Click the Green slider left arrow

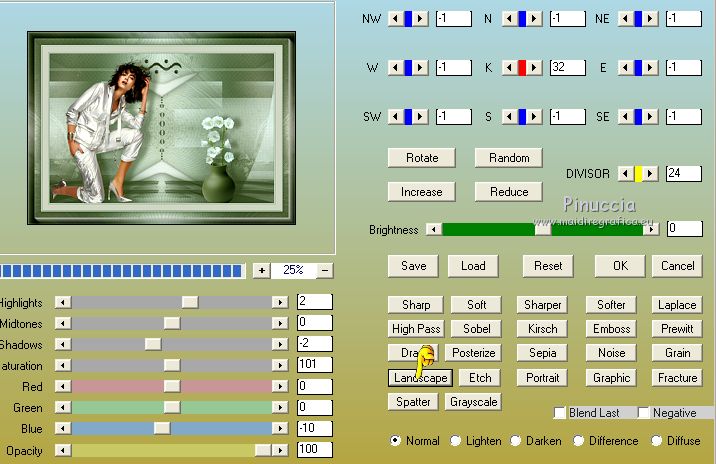point(63,407)
